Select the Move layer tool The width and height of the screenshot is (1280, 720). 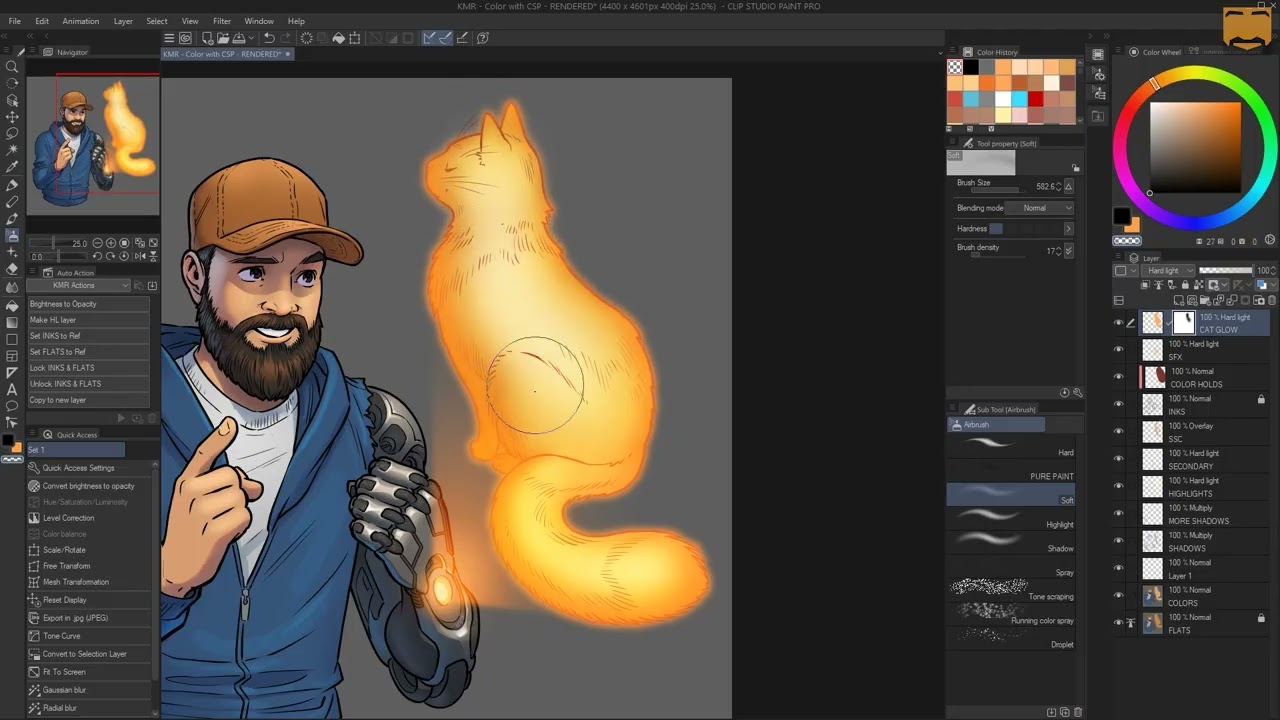[x=12, y=117]
